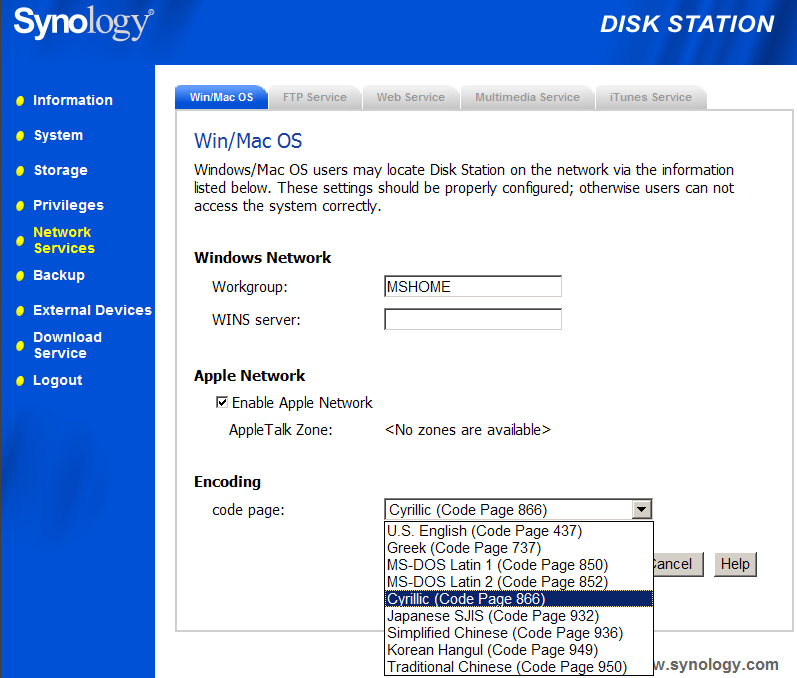797x678 pixels.
Task: Click the Cancel button
Action: [678, 564]
